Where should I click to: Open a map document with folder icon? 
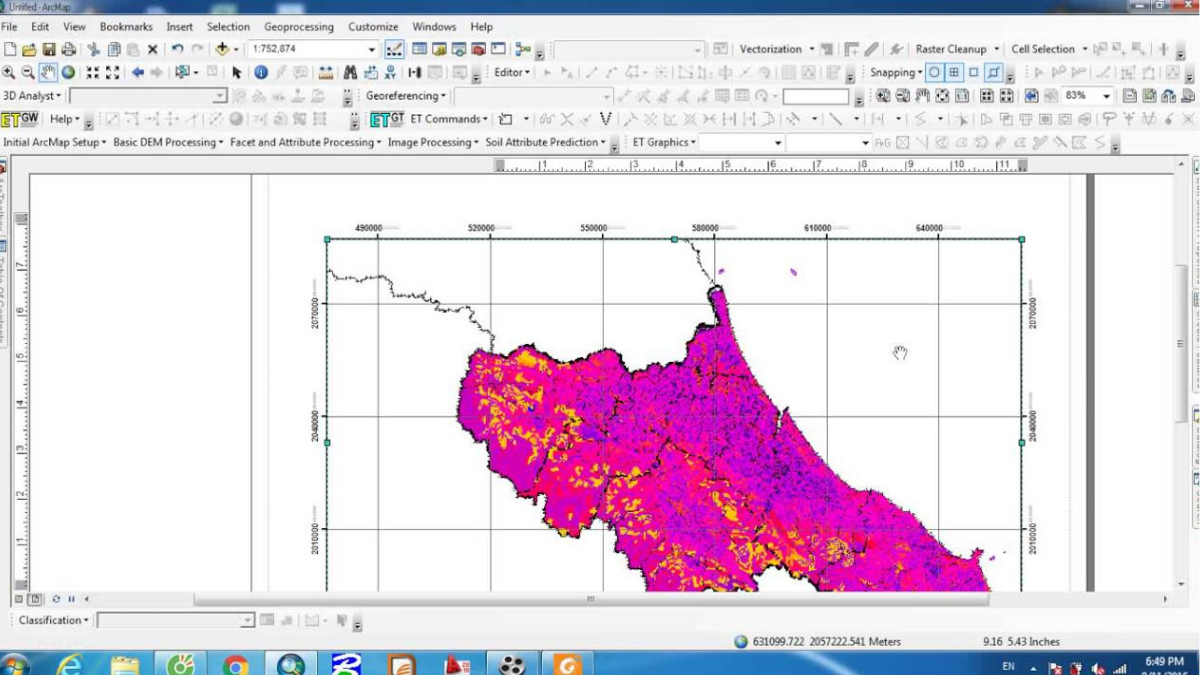pyautogui.click(x=29, y=49)
